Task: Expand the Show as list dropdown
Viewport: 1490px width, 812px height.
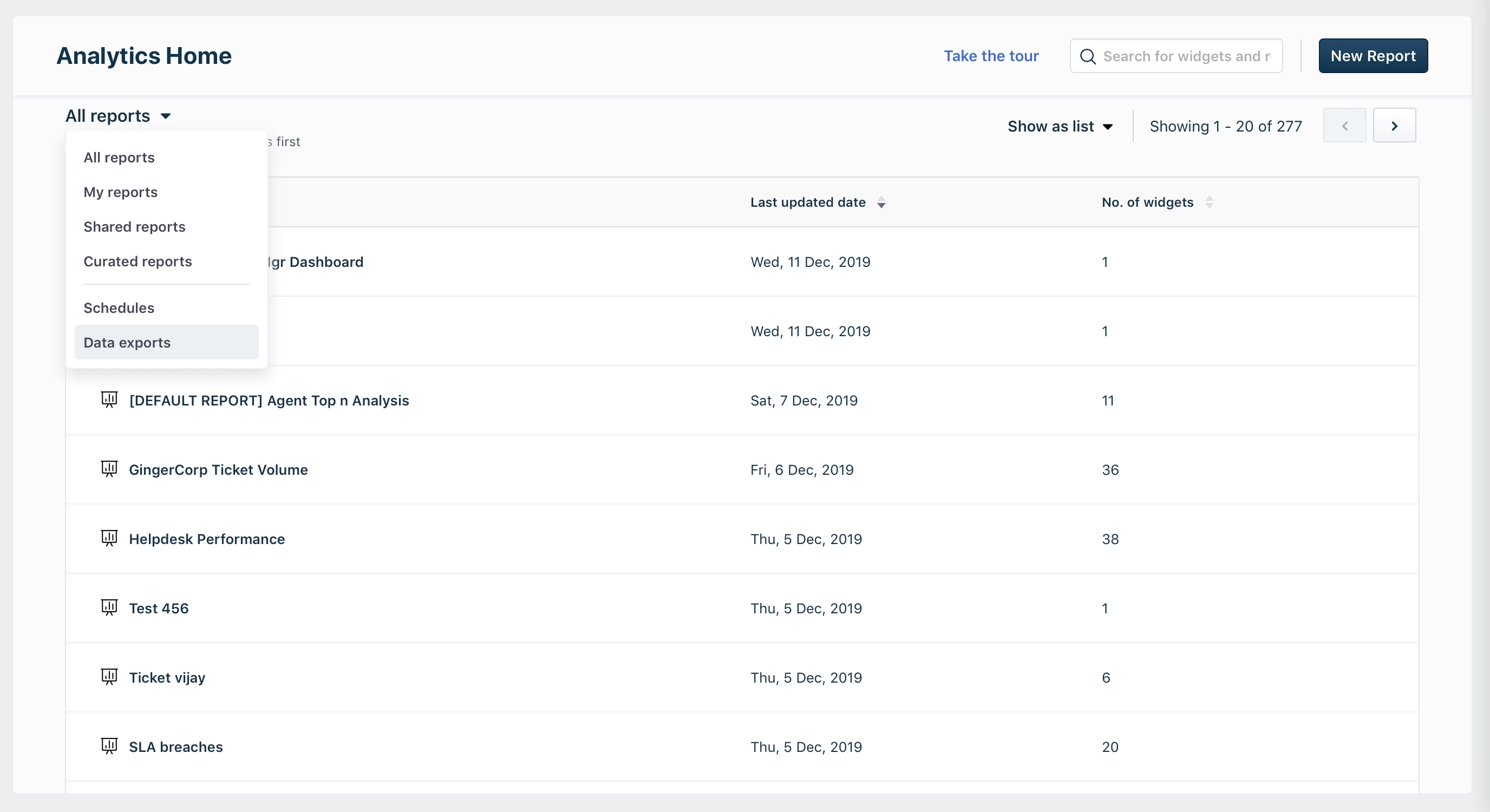Action: coord(1060,126)
